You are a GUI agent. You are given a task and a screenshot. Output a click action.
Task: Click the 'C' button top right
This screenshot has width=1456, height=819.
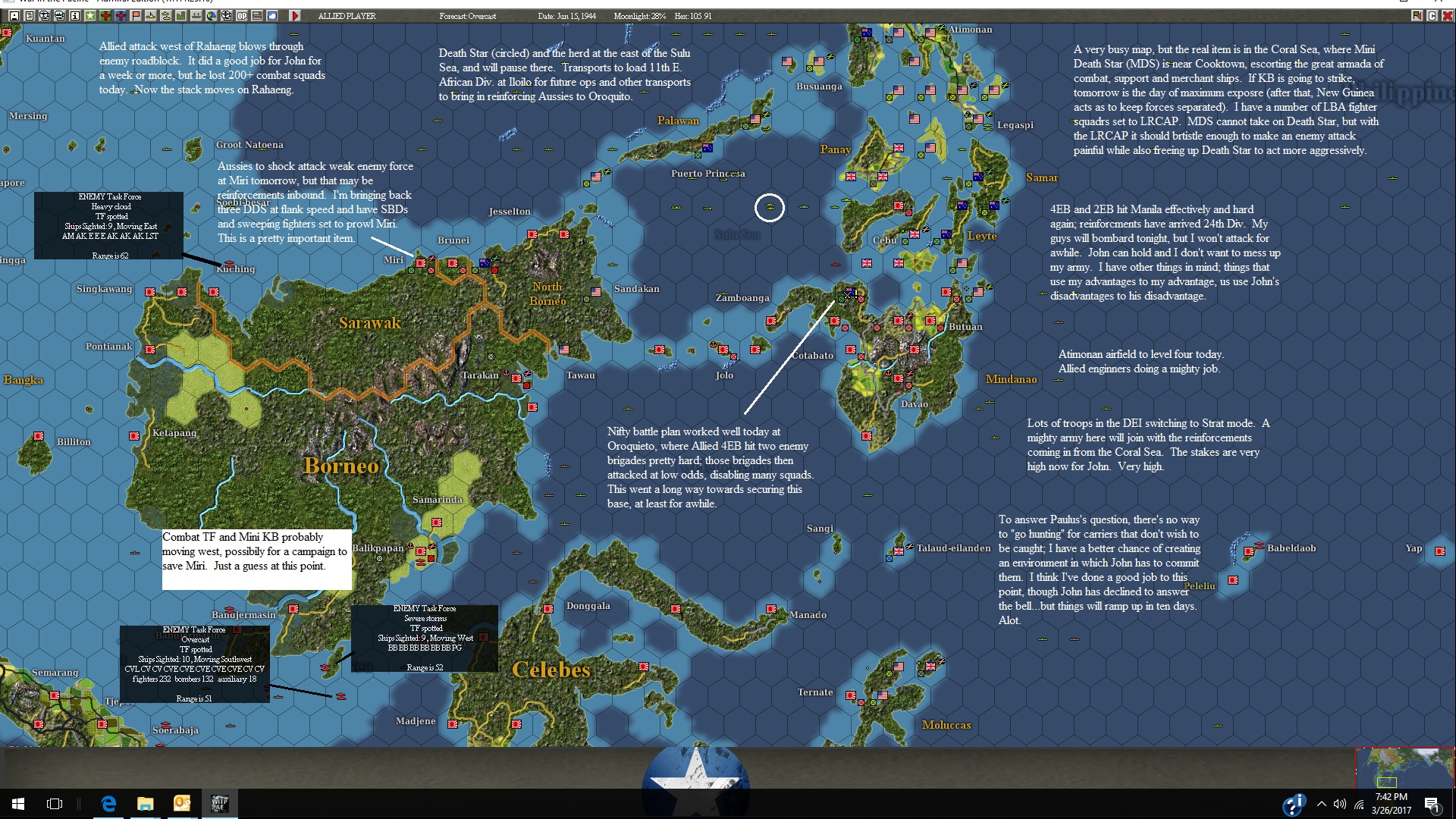(x=1432, y=16)
